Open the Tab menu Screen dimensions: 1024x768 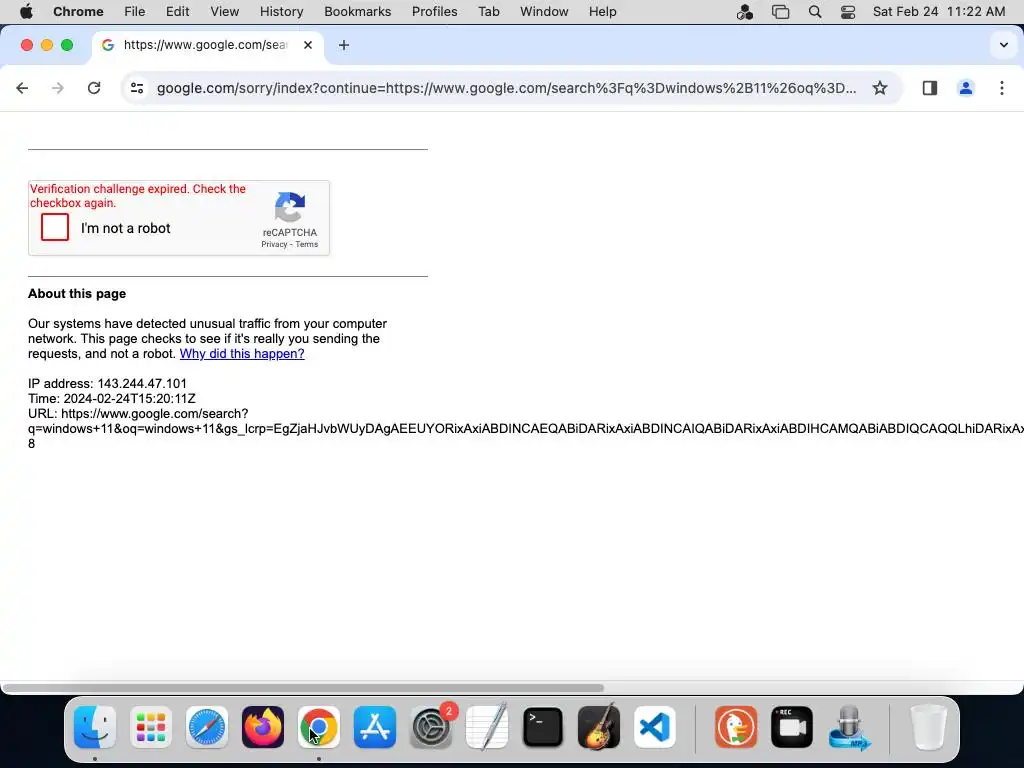click(488, 11)
